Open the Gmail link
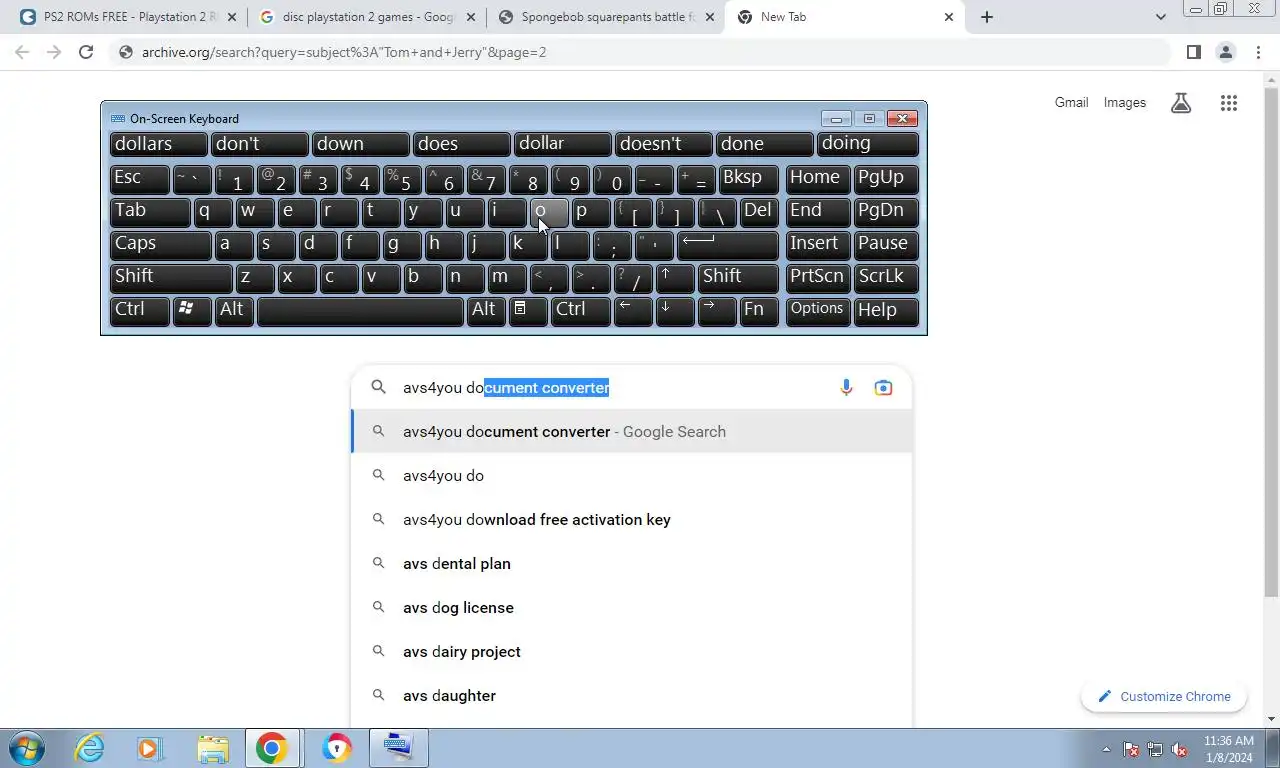The image size is (1280, 768). tap(1071, 102)
